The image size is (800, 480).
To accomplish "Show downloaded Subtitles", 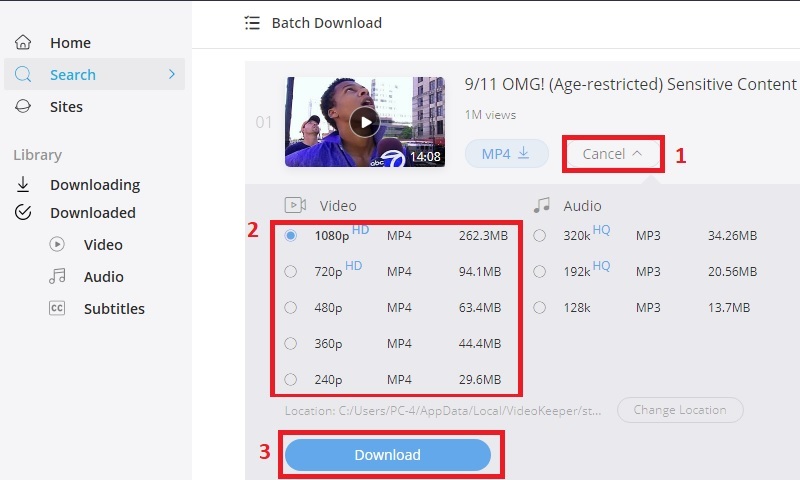I will (114, 309).
